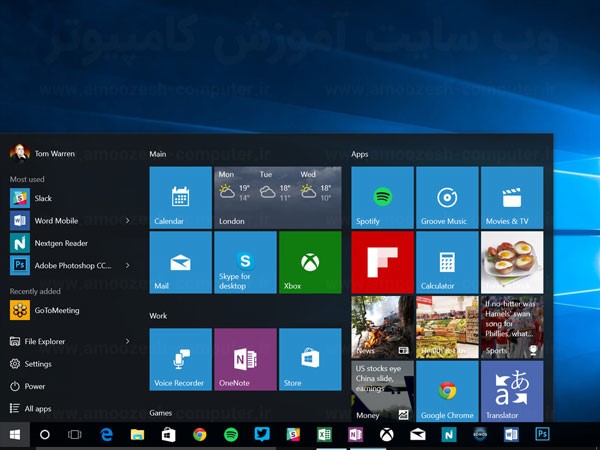Screen dimensions: 600x450
Task: Expand Word Mobile jump list arrow
Action: (x=127, y=220)
